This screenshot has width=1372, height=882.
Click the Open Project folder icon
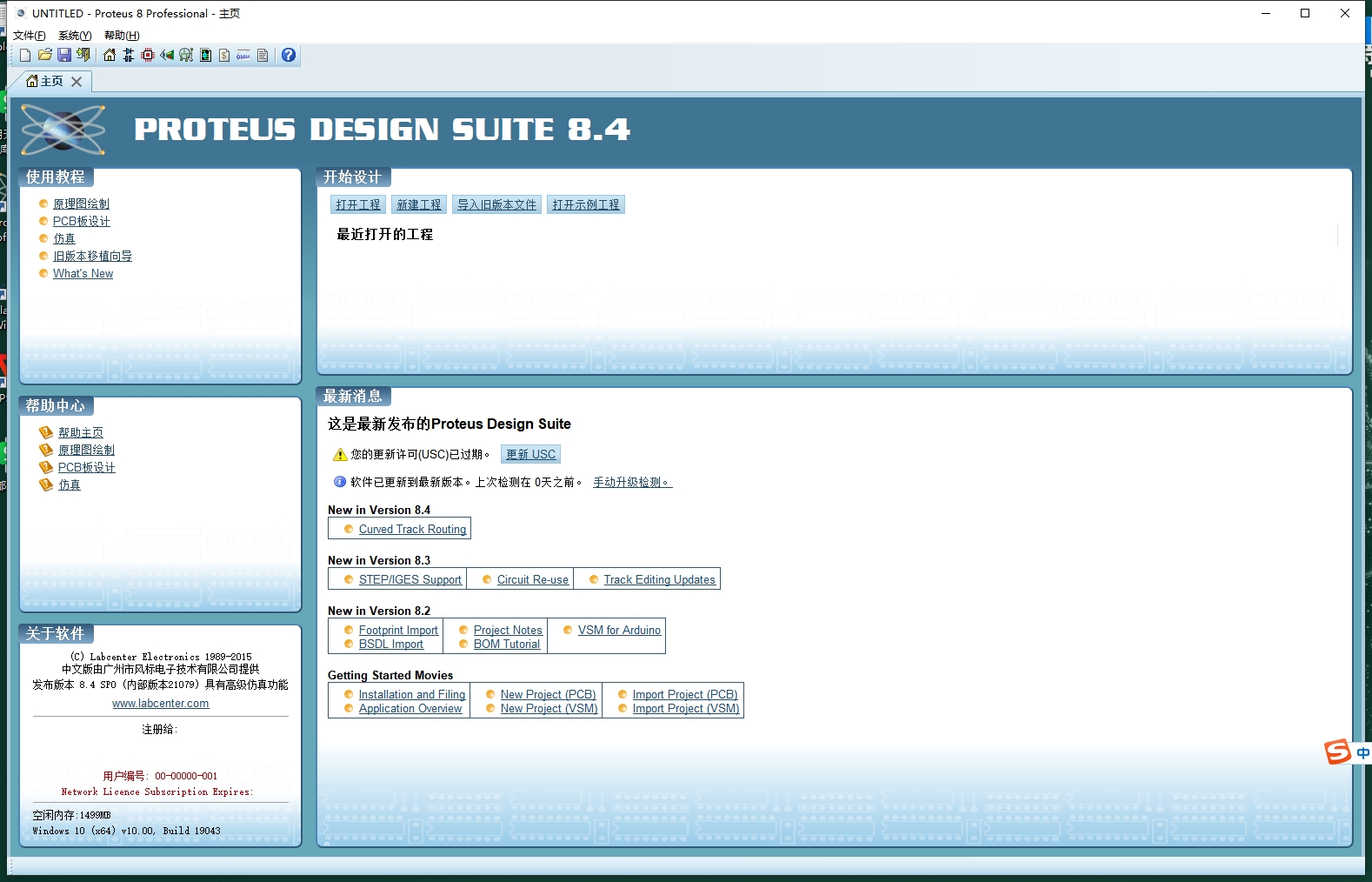click(x=44, y=56)
